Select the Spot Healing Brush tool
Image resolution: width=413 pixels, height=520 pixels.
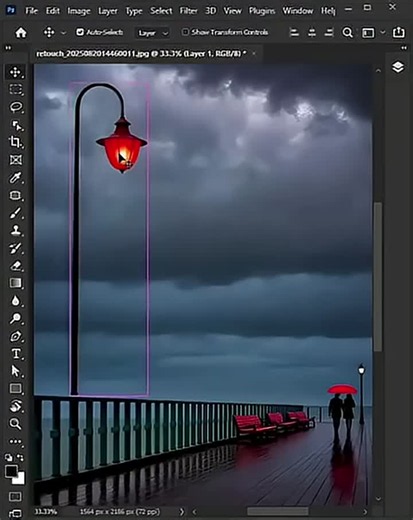point(15,195)
